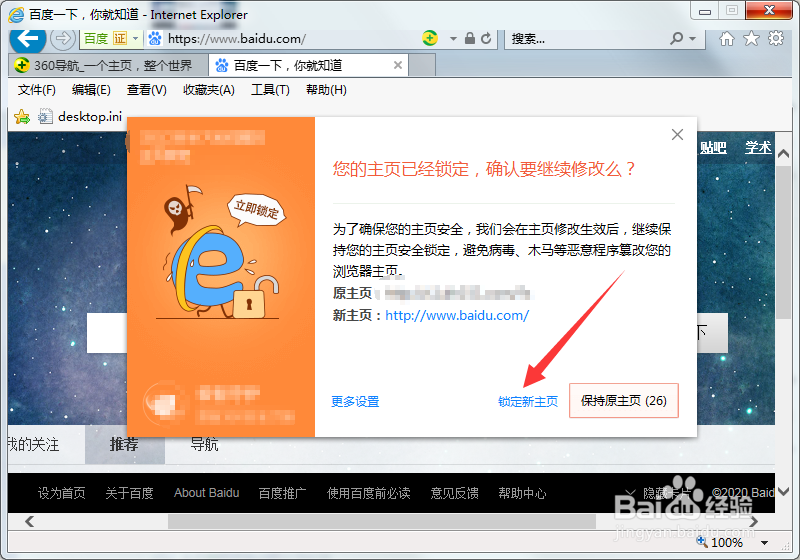Click the forward navigation arrow
Screen dimensions: 800x560
coord(63,38)
